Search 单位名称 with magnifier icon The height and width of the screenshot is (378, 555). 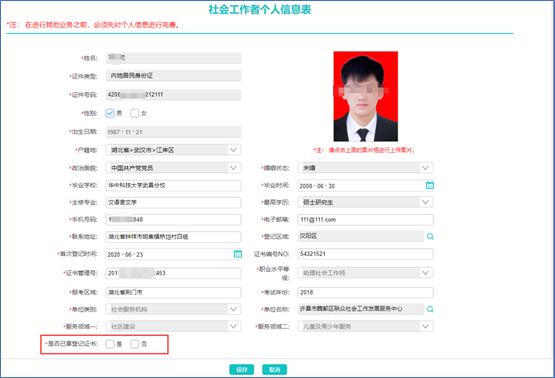(430, 309)
